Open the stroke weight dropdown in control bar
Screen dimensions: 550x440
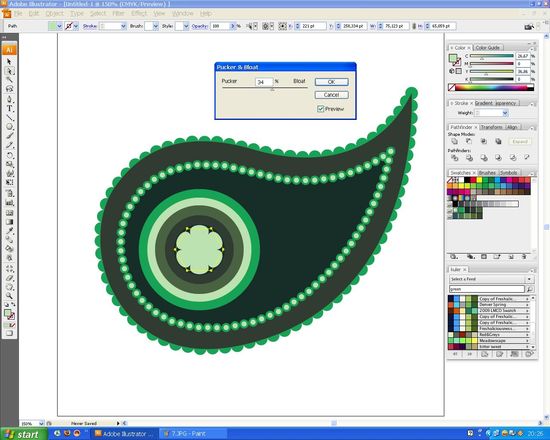click(123, 26)
